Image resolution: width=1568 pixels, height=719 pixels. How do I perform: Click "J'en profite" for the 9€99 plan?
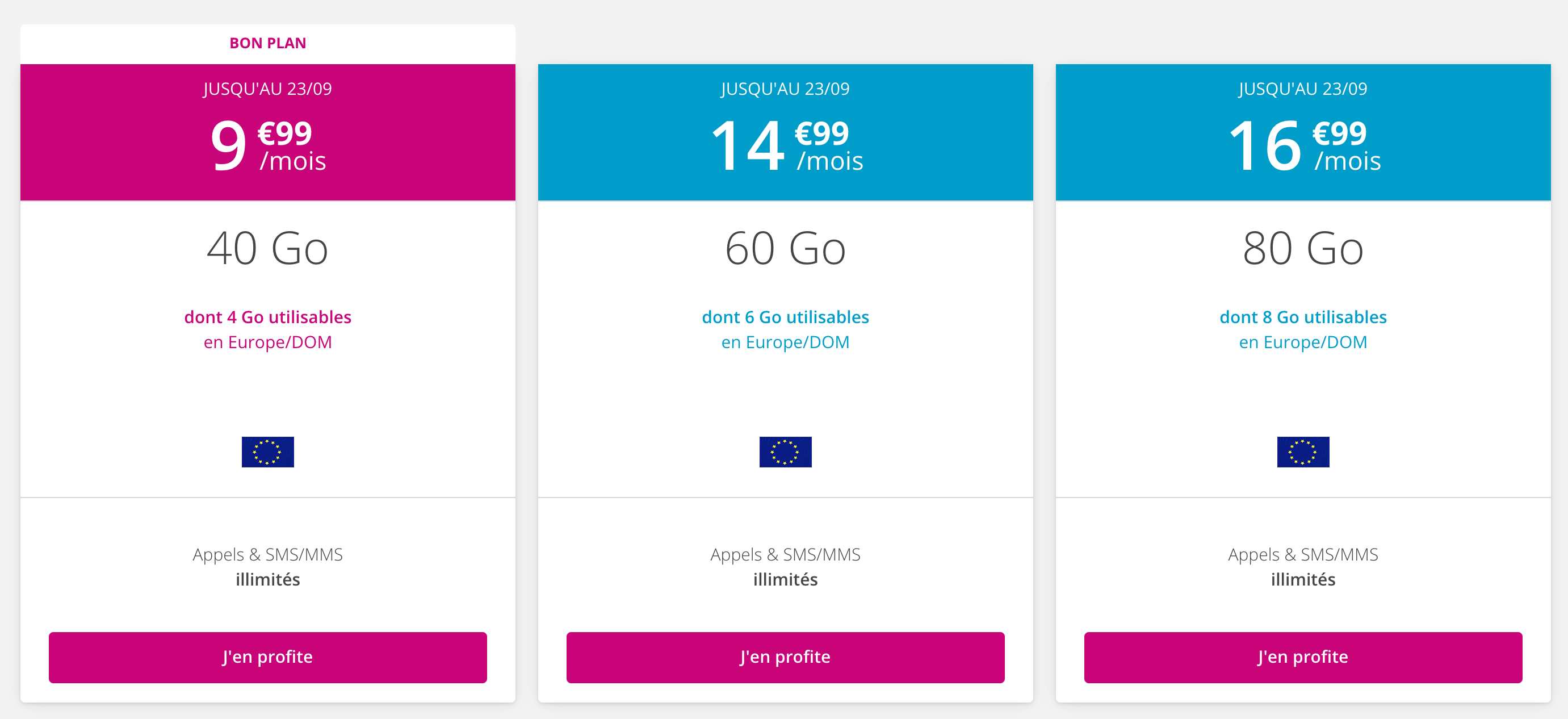point(268,657)
